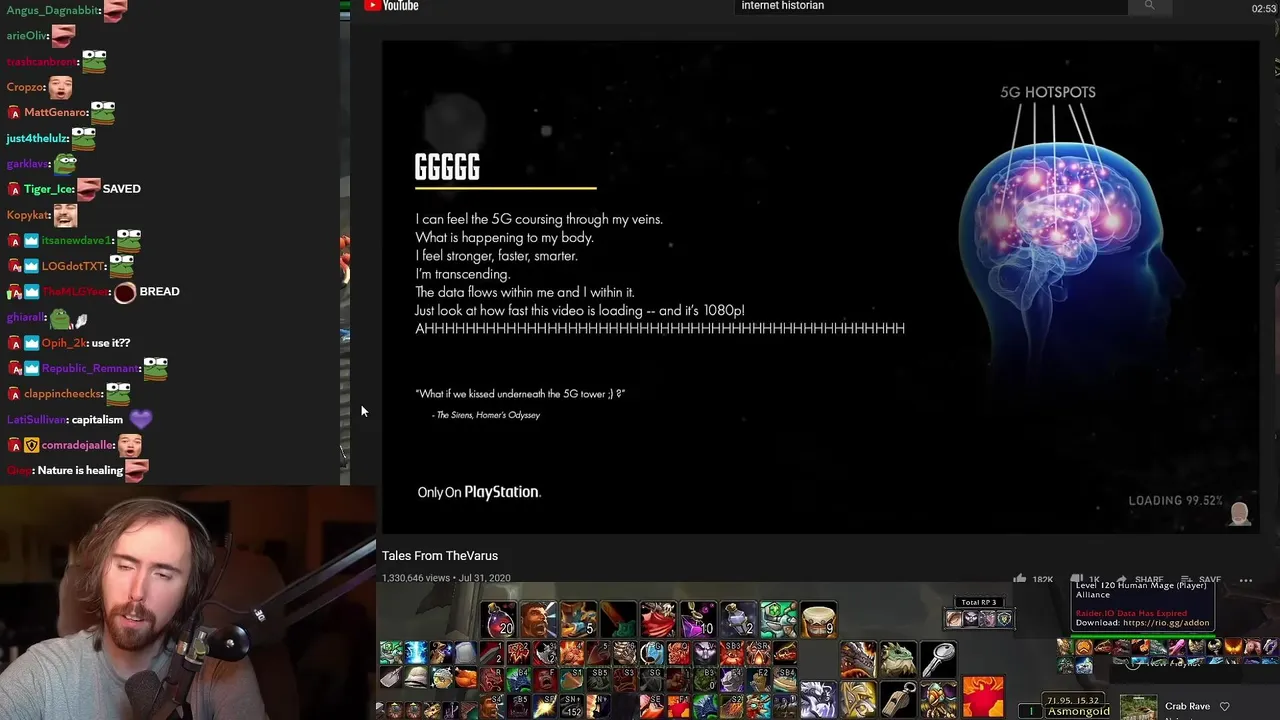Click chat username LOGdotTXT
The height and width of the screenshot is (720, 1280).
point(72,266)
